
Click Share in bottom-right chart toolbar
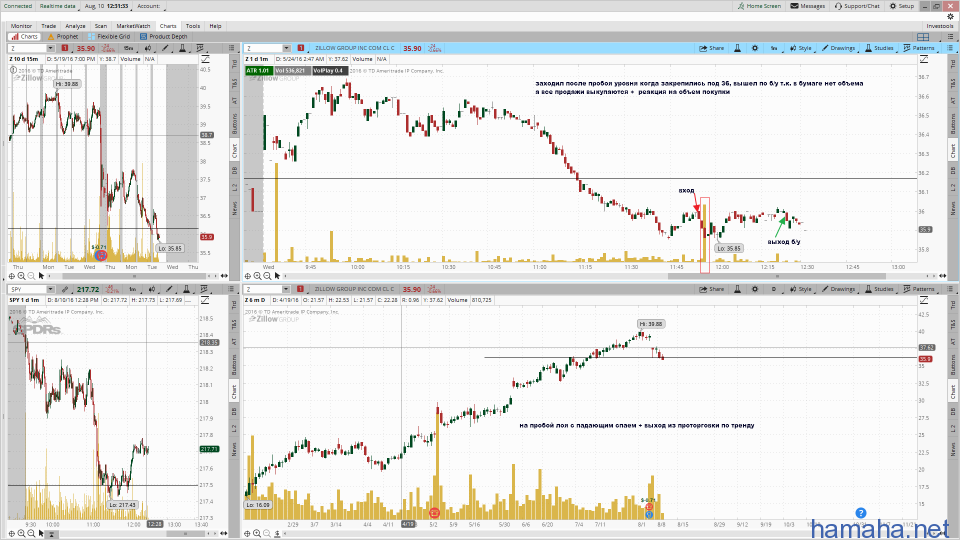point(711,290)
